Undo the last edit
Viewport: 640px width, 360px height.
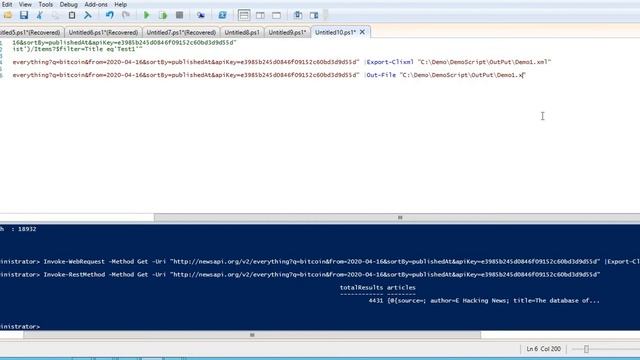click(110, 16)
